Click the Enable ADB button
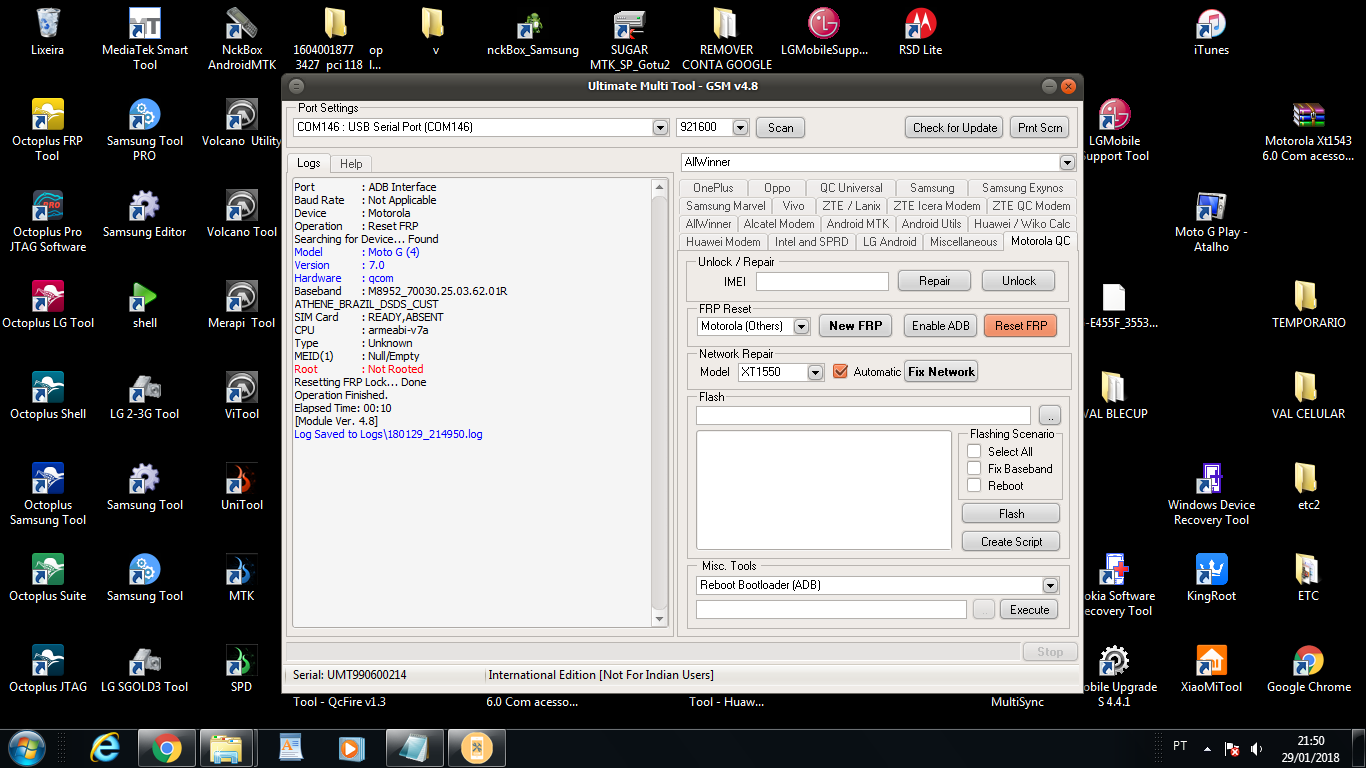 tap(940, 325)
